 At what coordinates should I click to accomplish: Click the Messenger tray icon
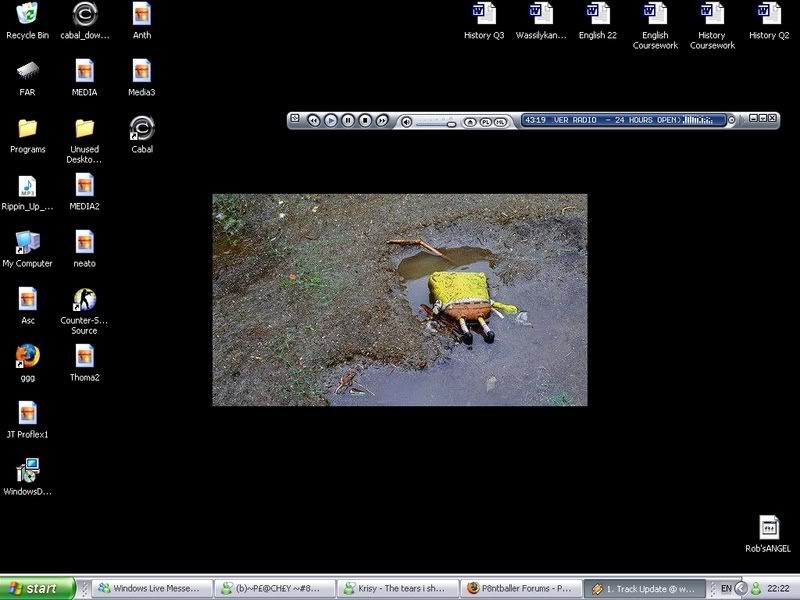757,589
